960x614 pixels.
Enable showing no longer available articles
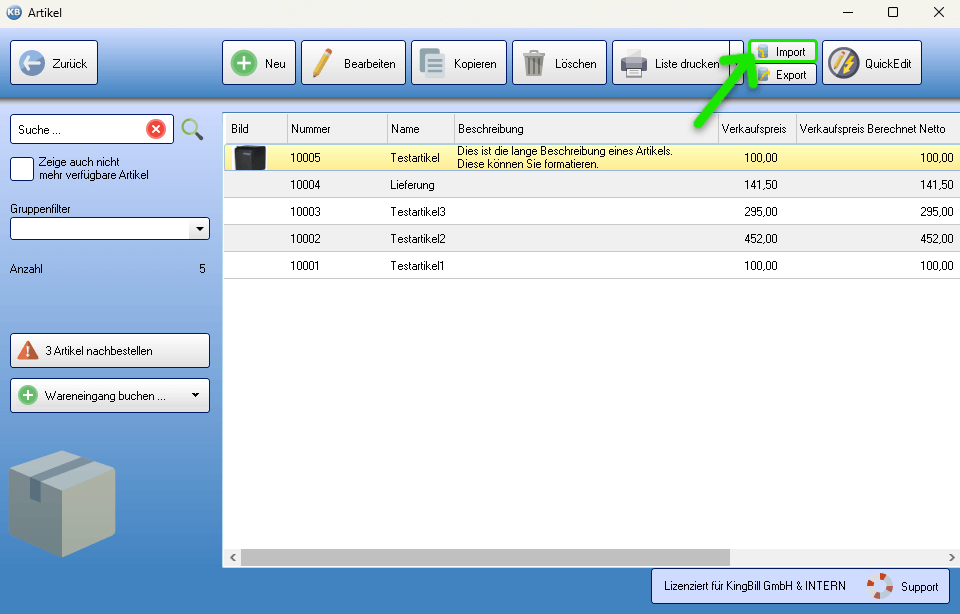point(22,168)
